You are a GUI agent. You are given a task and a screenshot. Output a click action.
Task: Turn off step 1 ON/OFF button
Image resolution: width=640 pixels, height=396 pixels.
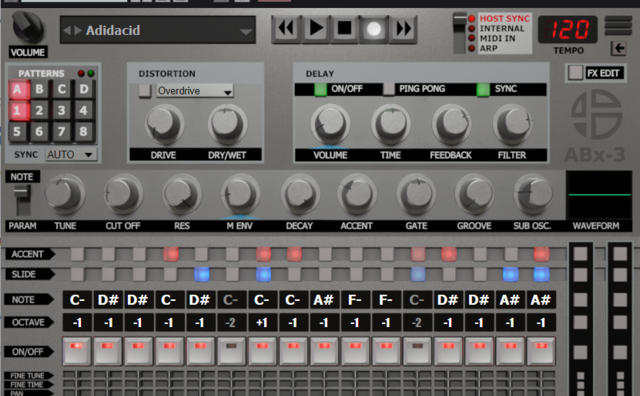point(76,351)
